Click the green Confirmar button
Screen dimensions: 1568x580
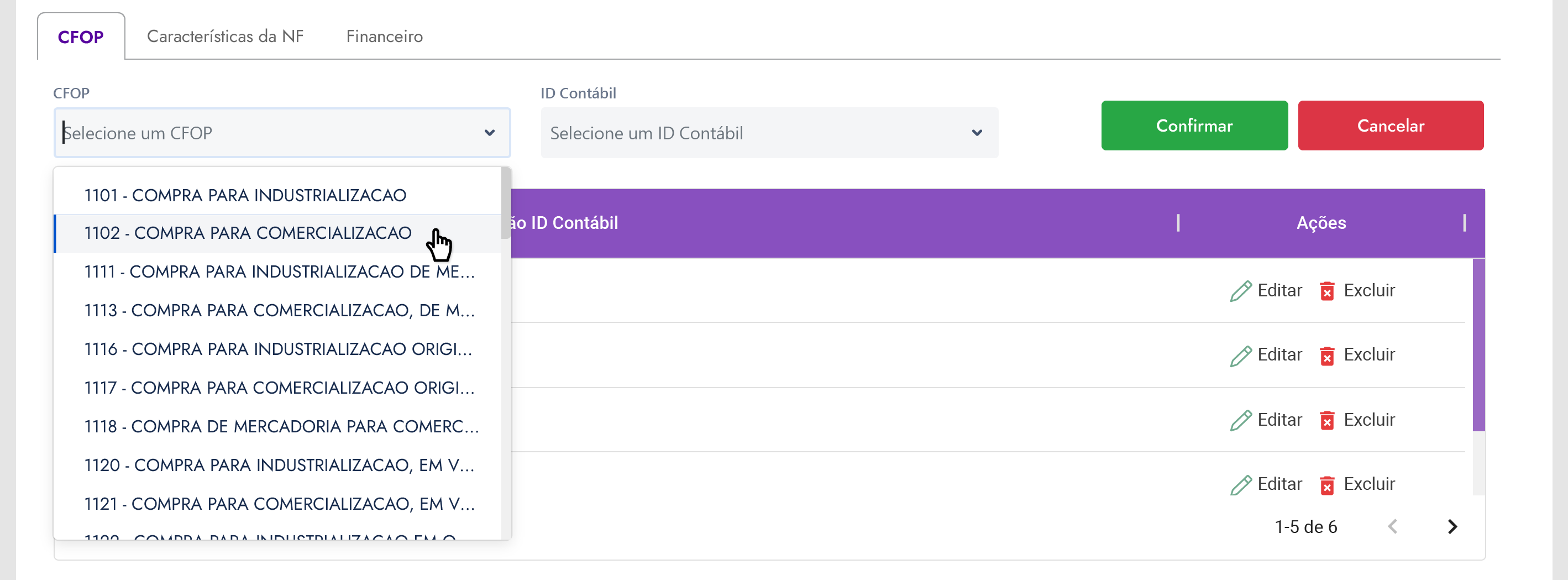tap(1194, 126)
